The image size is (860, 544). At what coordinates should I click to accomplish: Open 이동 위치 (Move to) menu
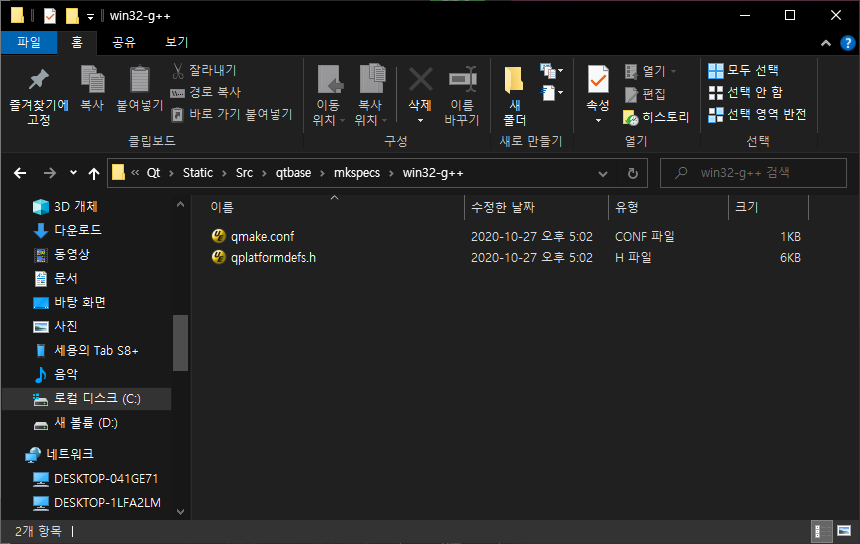point(328,95)
